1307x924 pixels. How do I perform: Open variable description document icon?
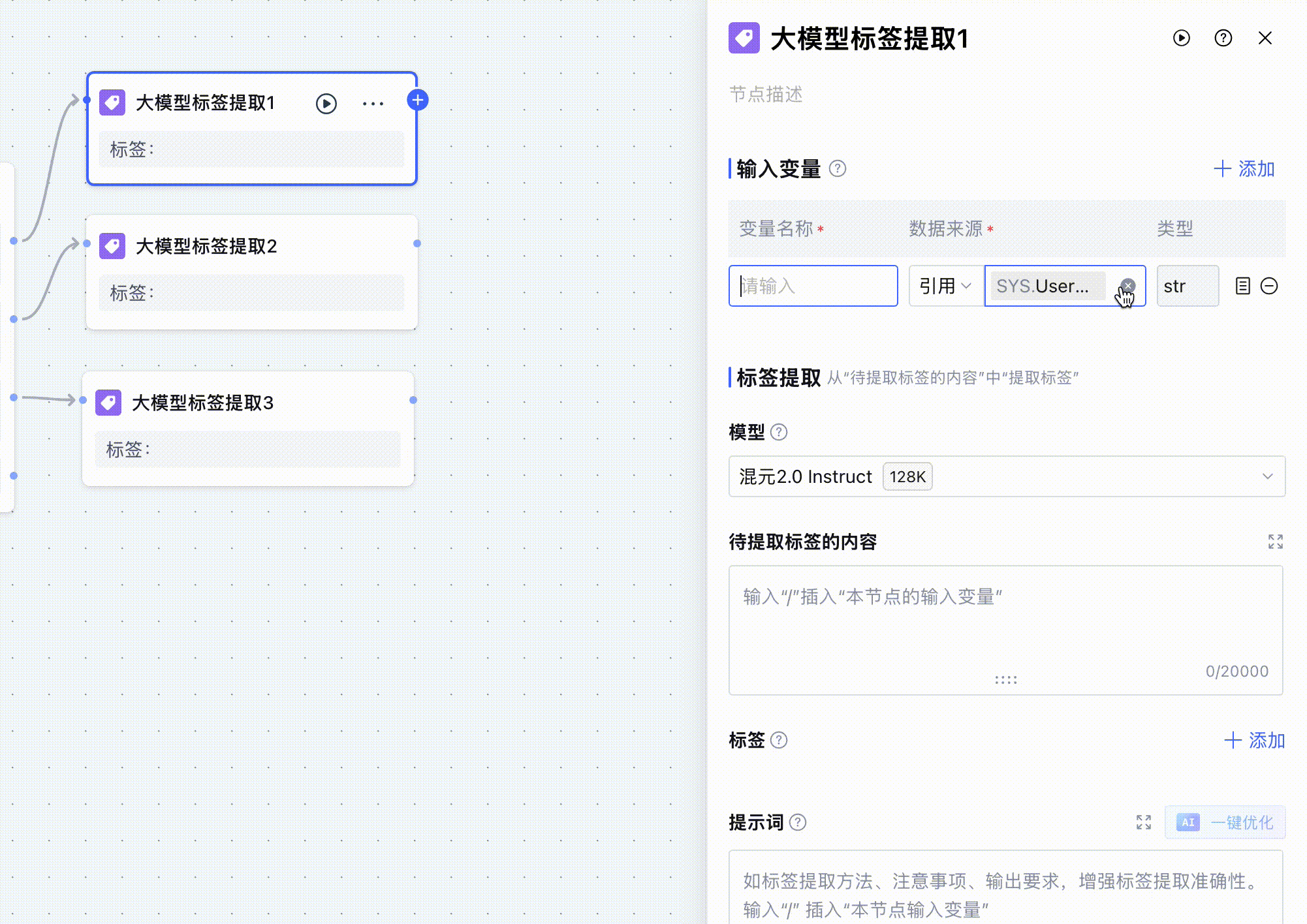[x=1242, y=286]
